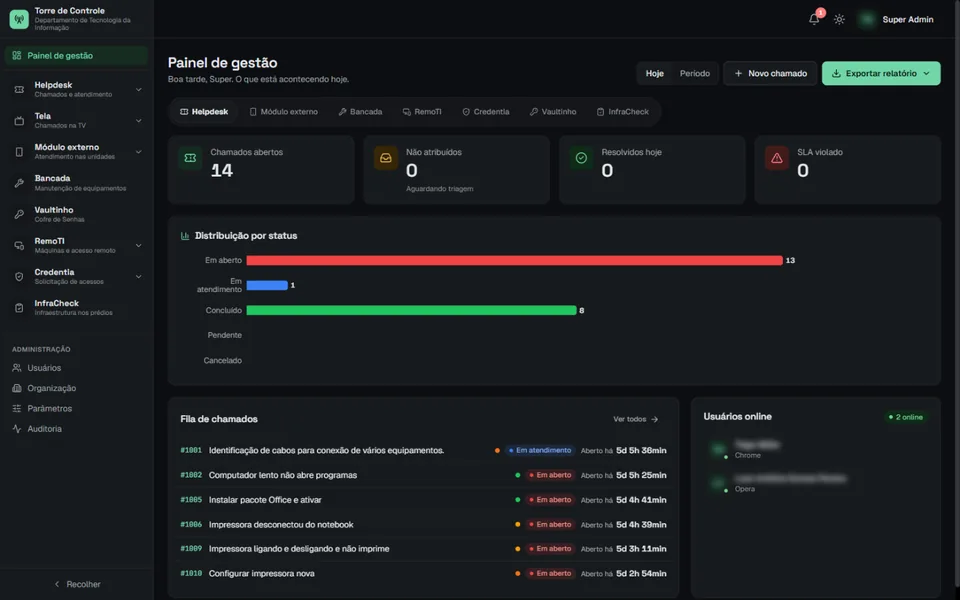This screenshot has width=960, height=600.
Task: Click the Resolvidos hoje checkmark card icon
Action: click(581, 158)
